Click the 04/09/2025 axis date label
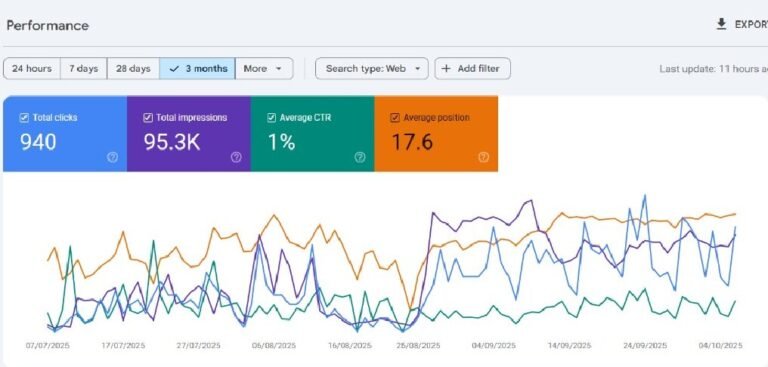 tap(494, 345)
